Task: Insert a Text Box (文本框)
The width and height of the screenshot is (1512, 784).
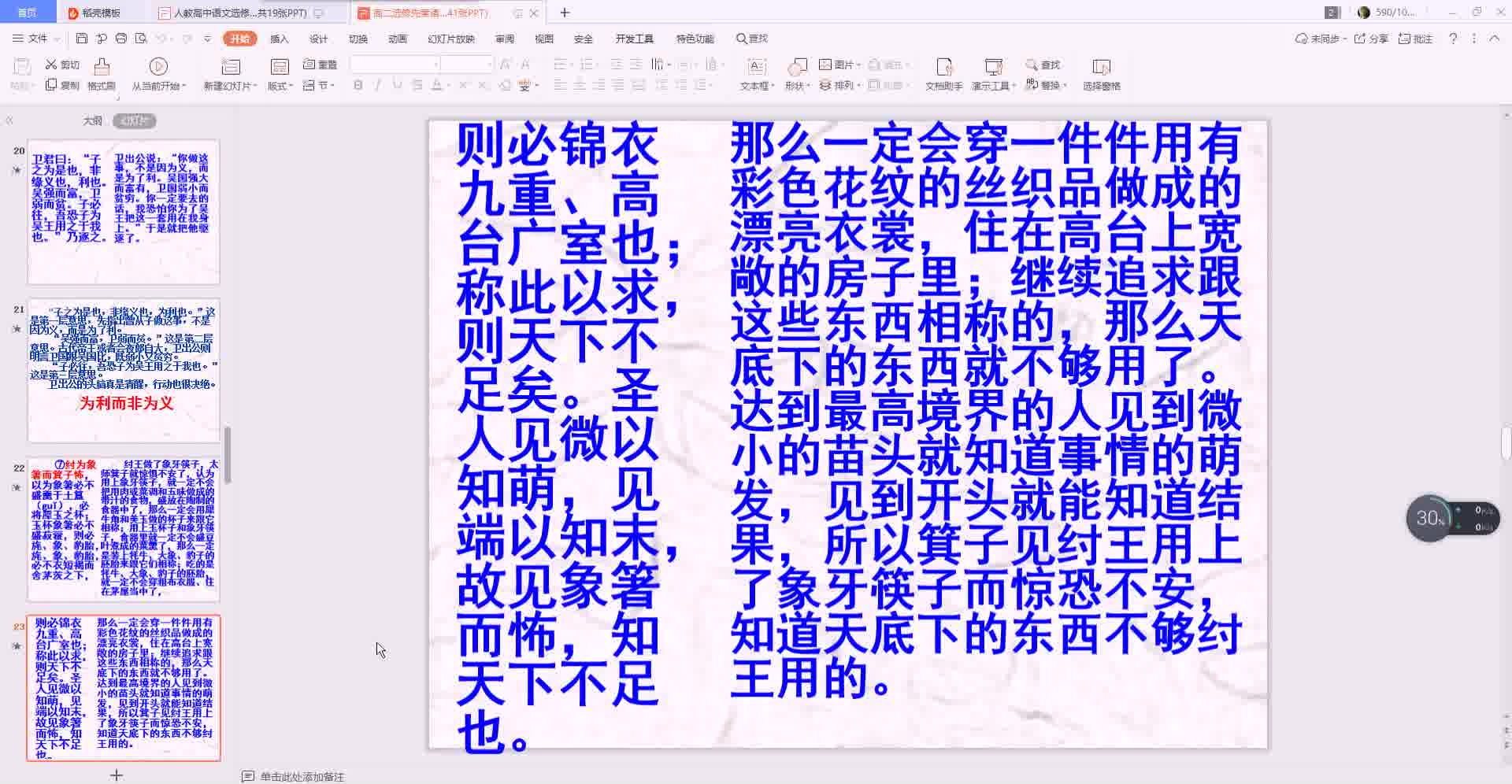Action: coord(757,75)
